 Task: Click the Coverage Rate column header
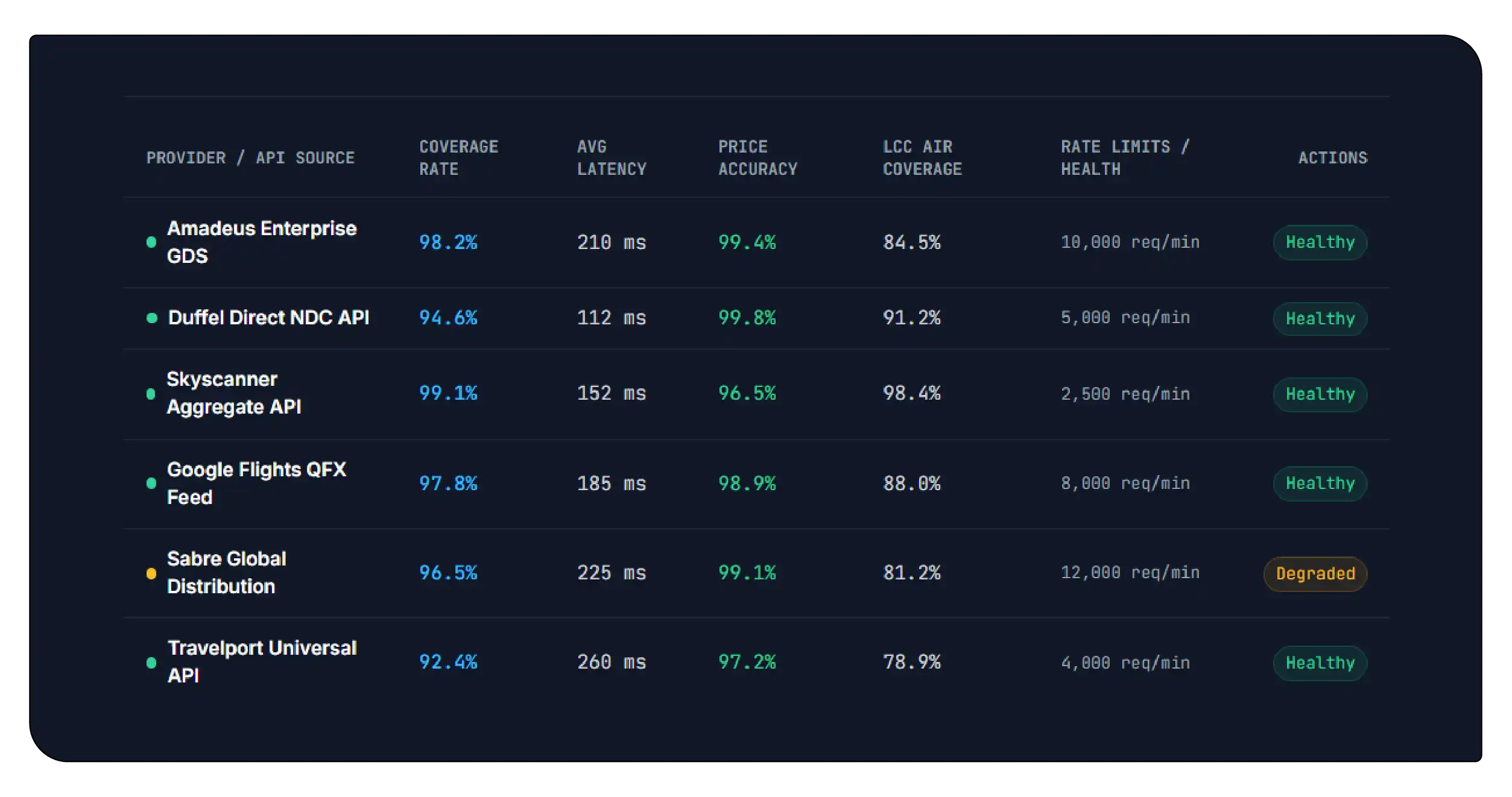tap(459, 158)
